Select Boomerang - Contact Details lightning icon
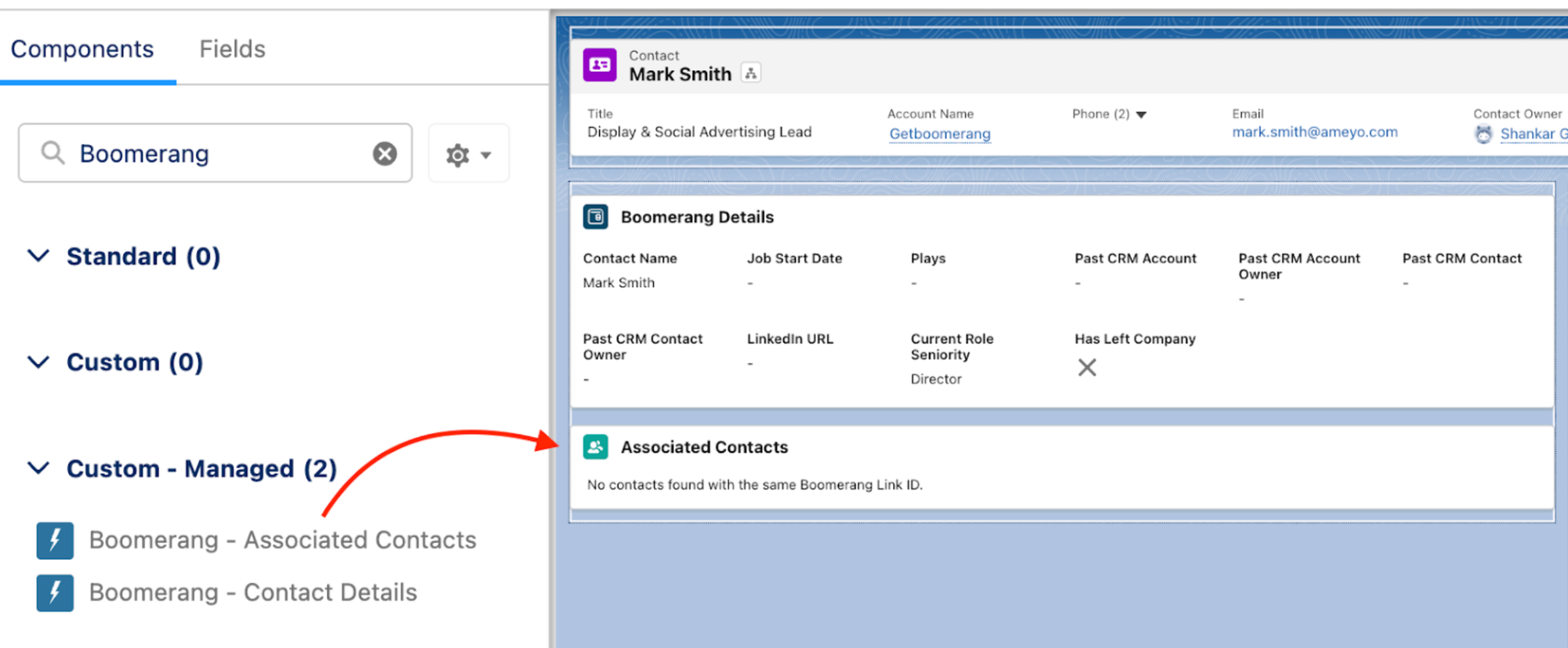The image size is (1568, 648). (x=55, y=593)
